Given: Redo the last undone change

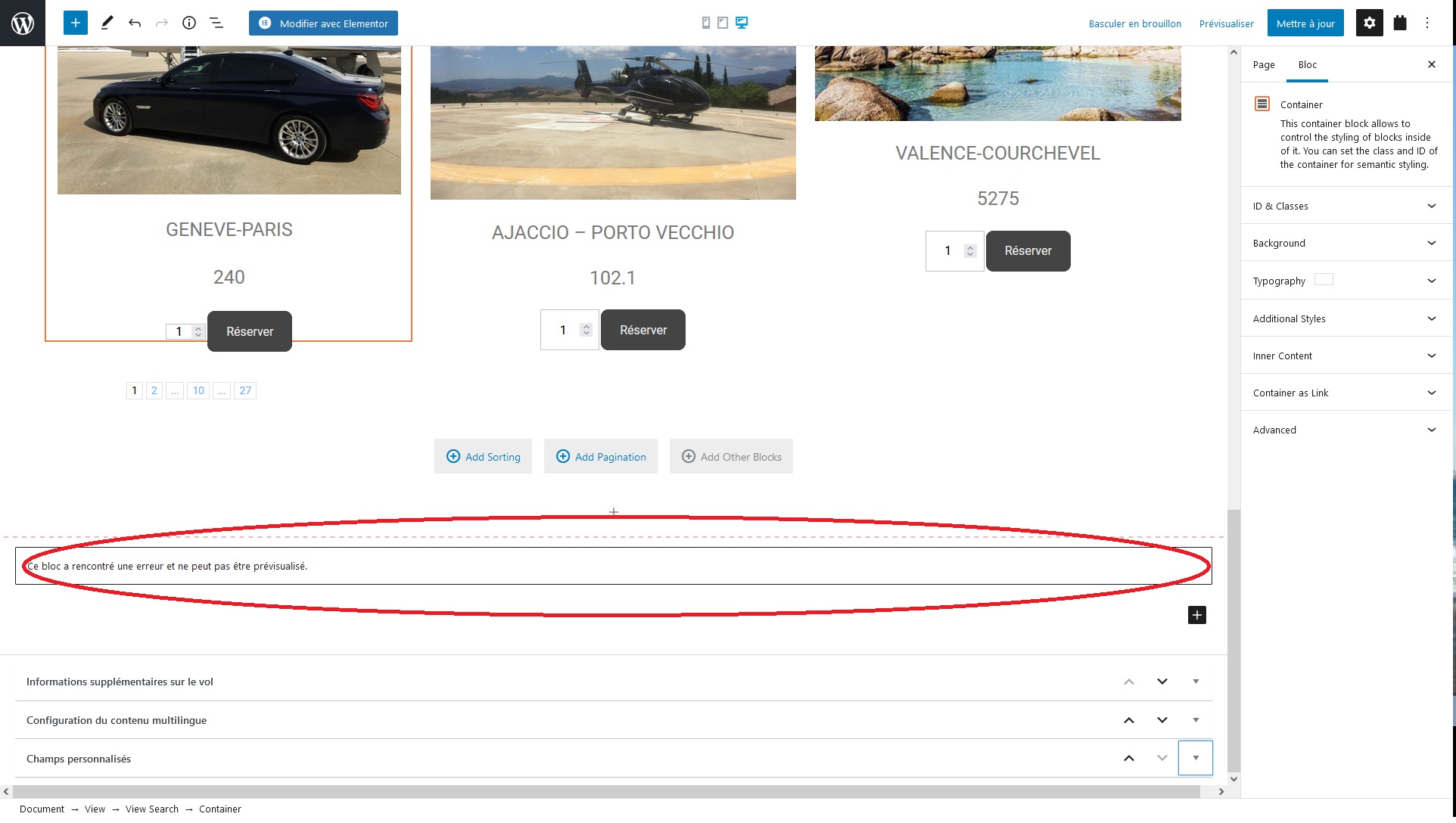Looking at the screenshot, I should [162, 23].
